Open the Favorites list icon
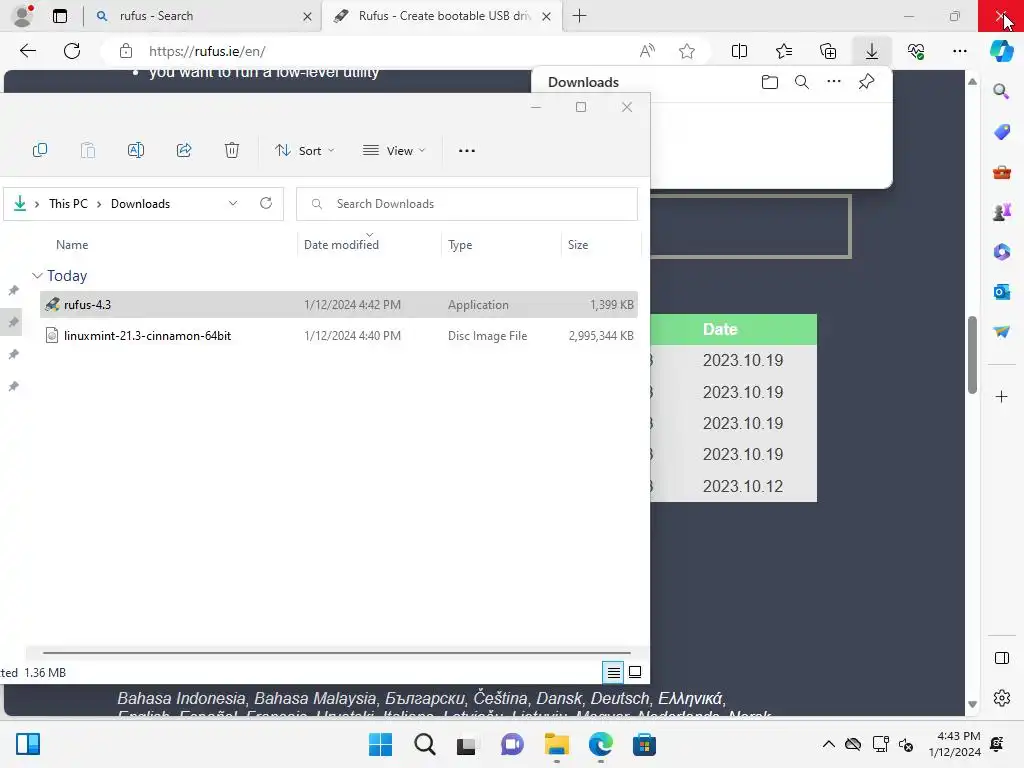The height and width of the screenshot is (768, 1024). (x=784, y=51)
